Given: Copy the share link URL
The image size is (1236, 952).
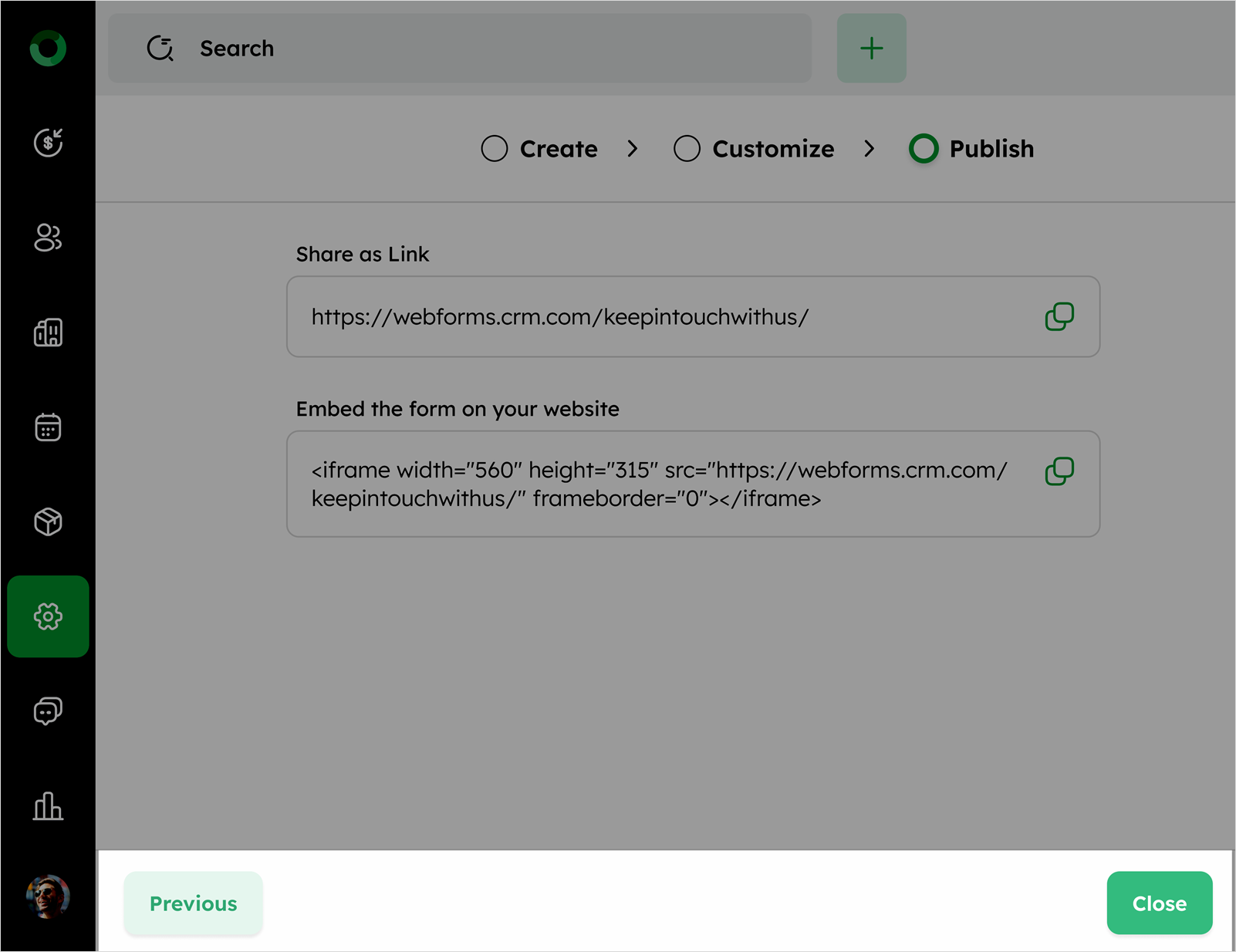Looking at the screenshot, I should pyautogui.click(x=1059, y=316).
